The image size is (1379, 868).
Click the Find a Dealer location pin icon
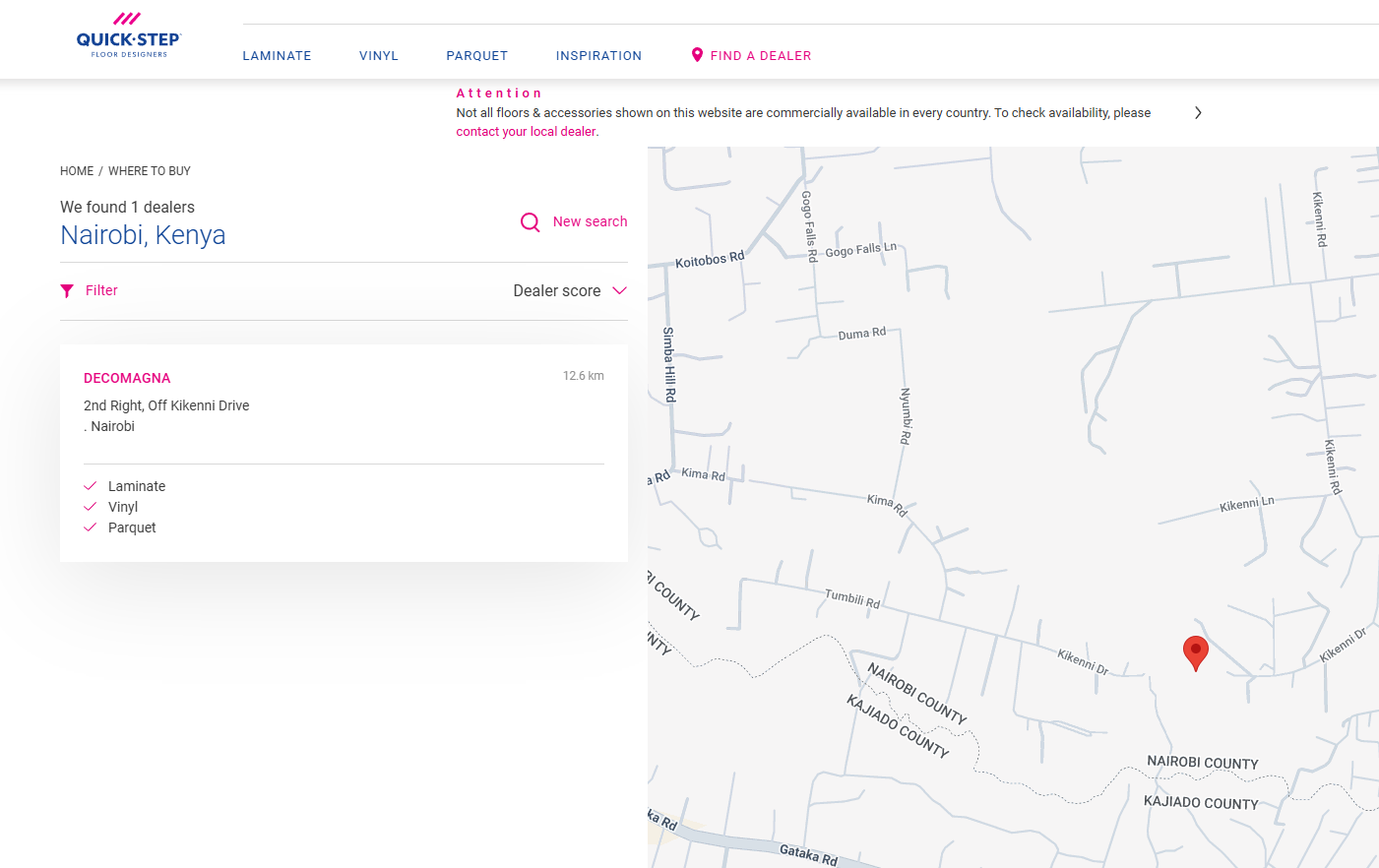coord(697,55)
